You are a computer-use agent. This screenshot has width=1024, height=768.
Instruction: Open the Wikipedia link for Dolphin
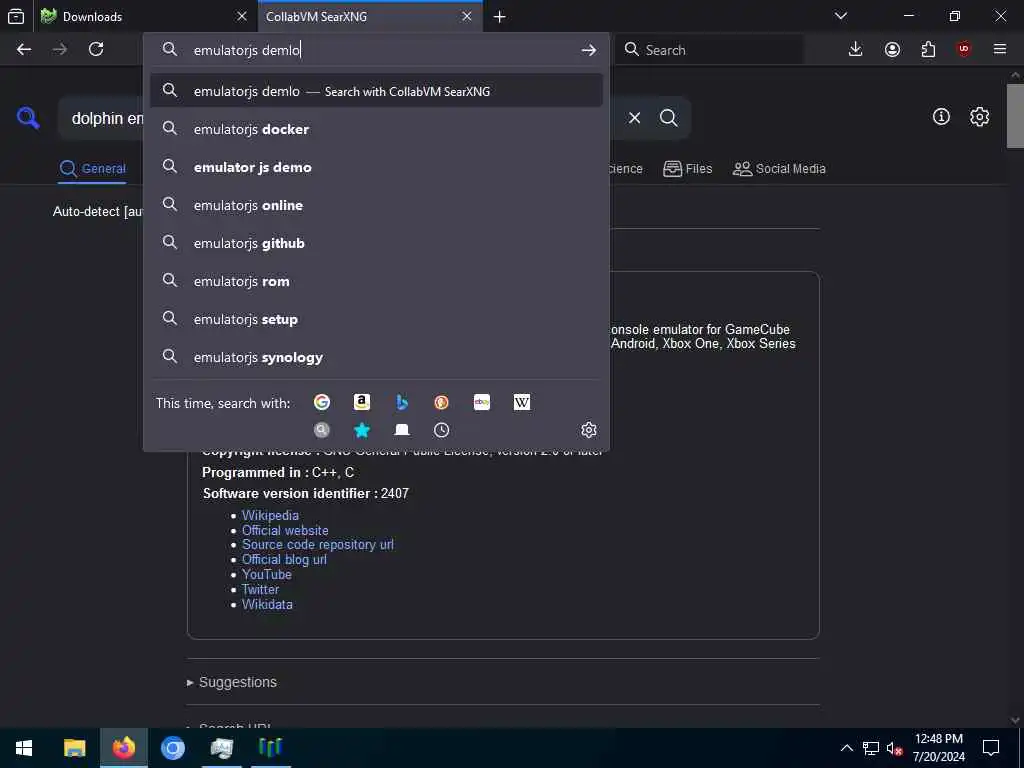tap(270, 515)
